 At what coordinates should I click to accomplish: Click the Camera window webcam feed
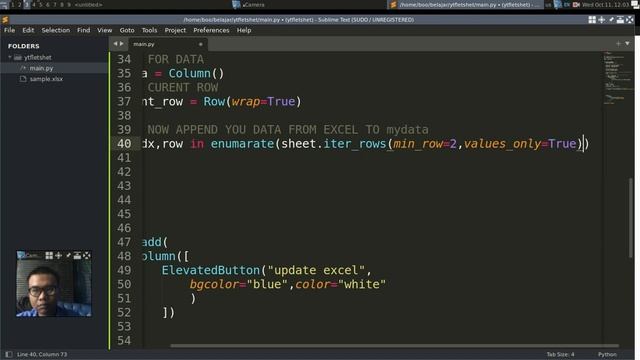54,288
